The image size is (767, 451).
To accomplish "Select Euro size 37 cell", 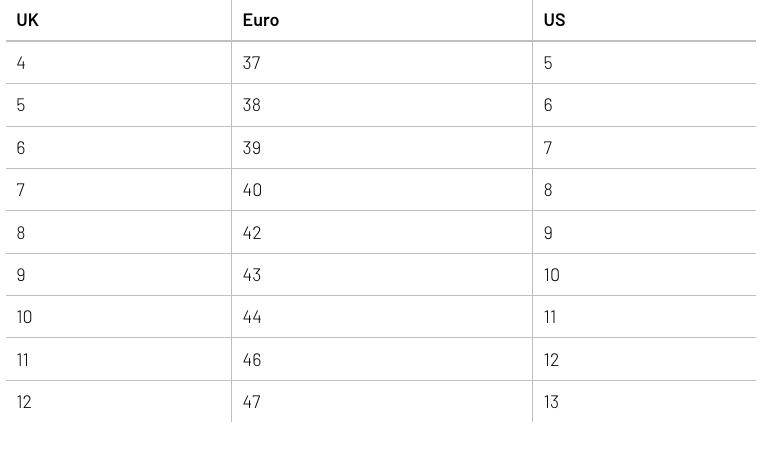I will [x=252, y=63].
